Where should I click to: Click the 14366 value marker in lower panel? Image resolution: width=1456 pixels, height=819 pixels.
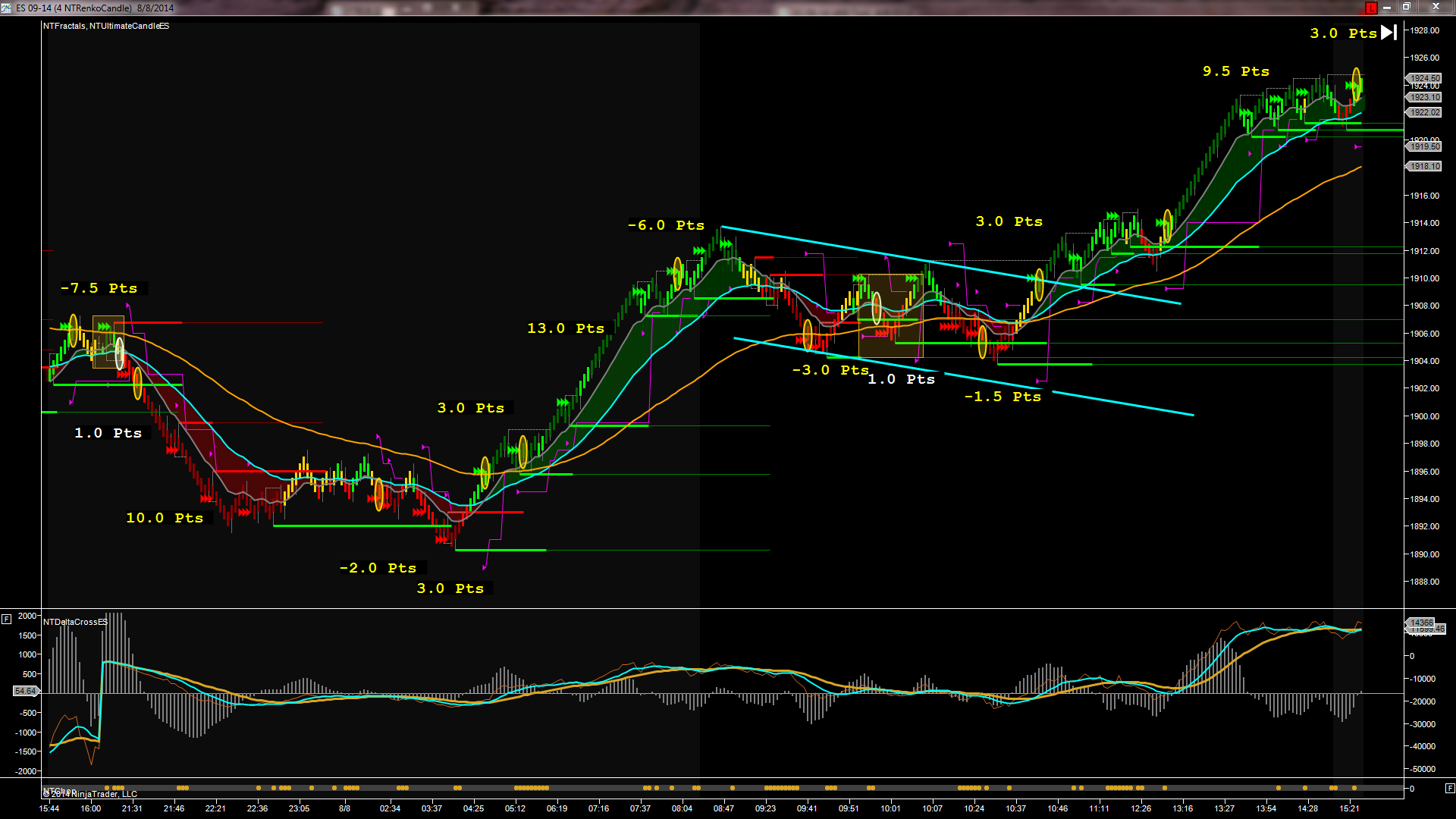[1422, 623]
